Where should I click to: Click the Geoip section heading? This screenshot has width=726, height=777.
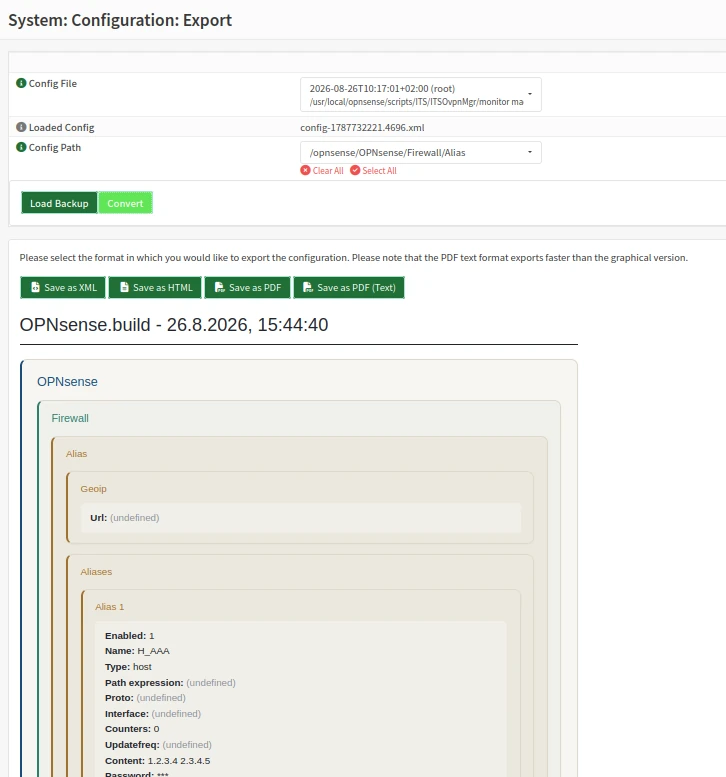93,489
